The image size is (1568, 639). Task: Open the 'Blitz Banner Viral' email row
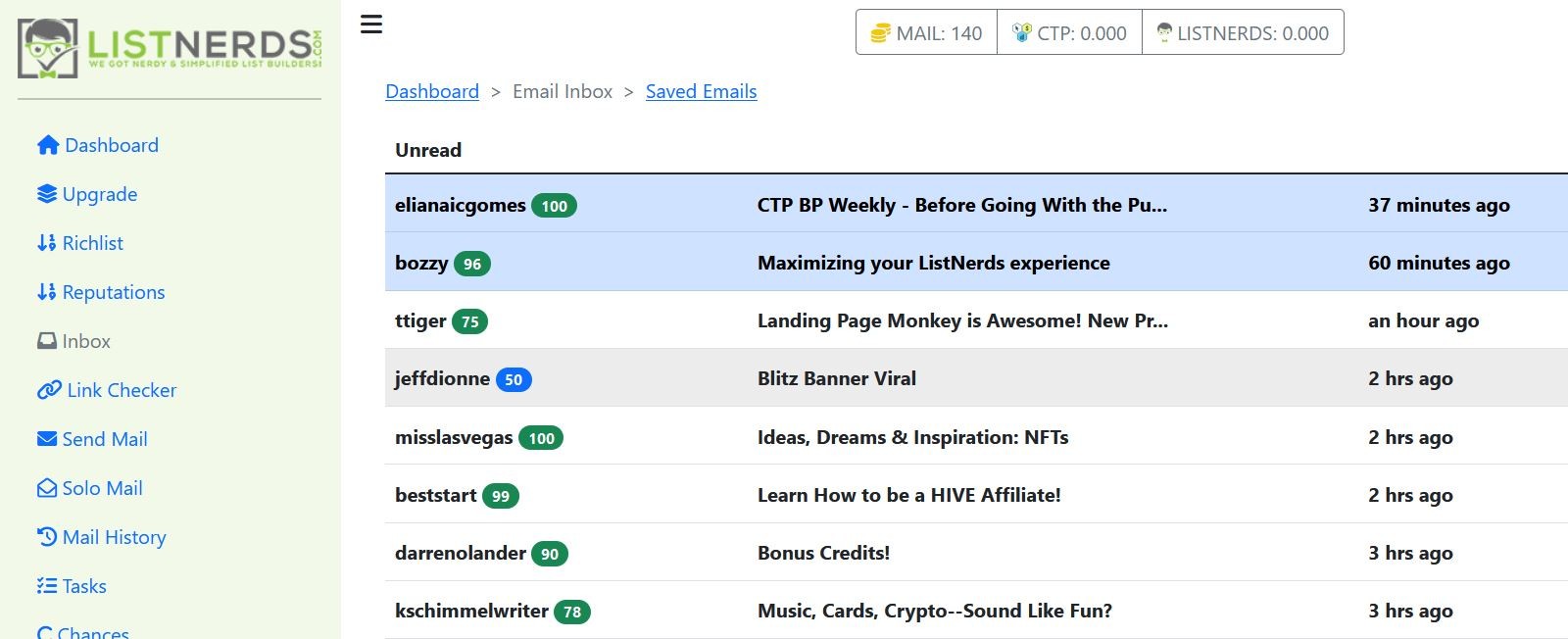[x=976, y=378]
